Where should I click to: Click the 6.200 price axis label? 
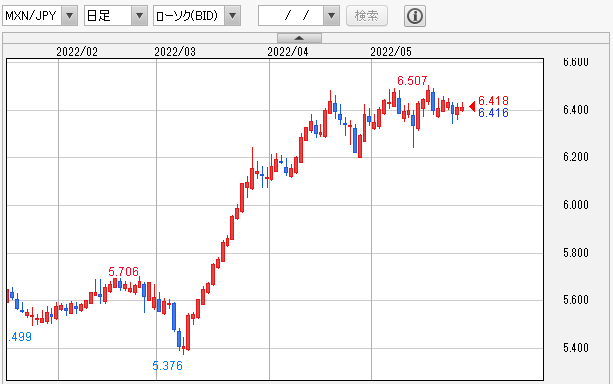pos(576,157)
